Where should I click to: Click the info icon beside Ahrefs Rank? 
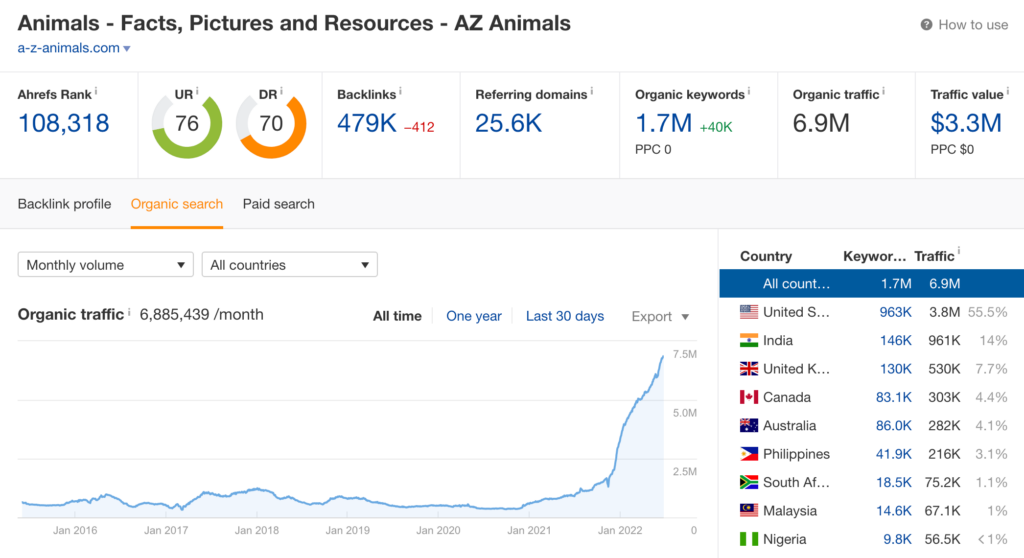(x=96, y=91)
